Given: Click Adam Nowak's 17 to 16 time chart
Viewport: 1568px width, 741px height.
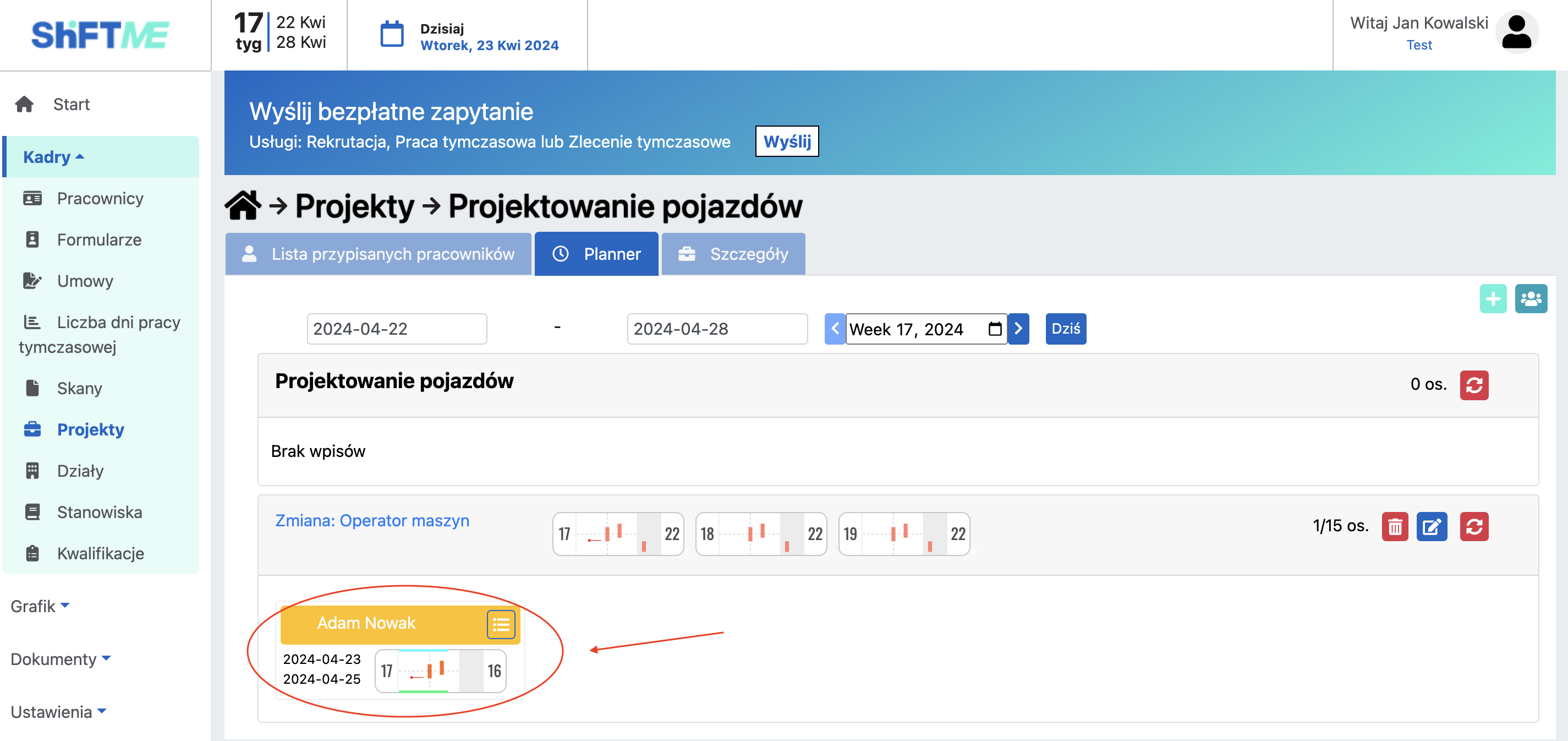Looking at the screenshot, I should pyautogui.click(x=440, y=671).
